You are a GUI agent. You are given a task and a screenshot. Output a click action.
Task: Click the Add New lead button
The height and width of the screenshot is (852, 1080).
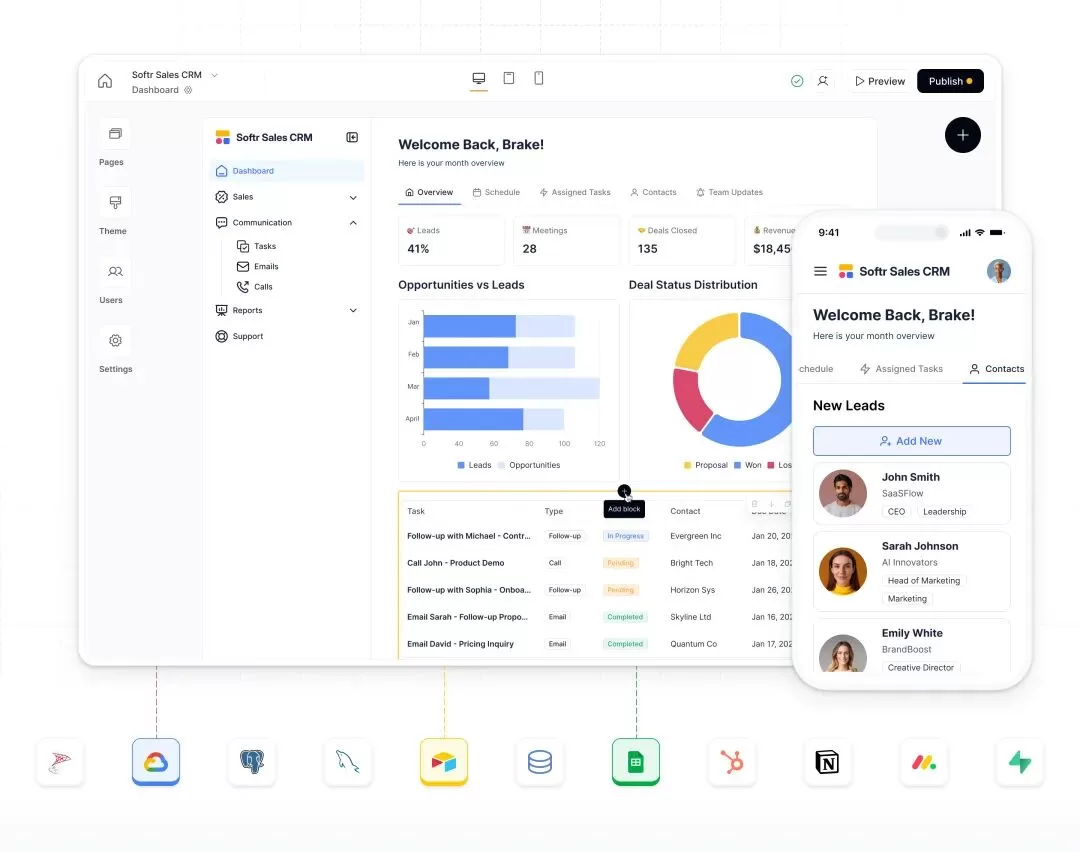tap(911, 441)
